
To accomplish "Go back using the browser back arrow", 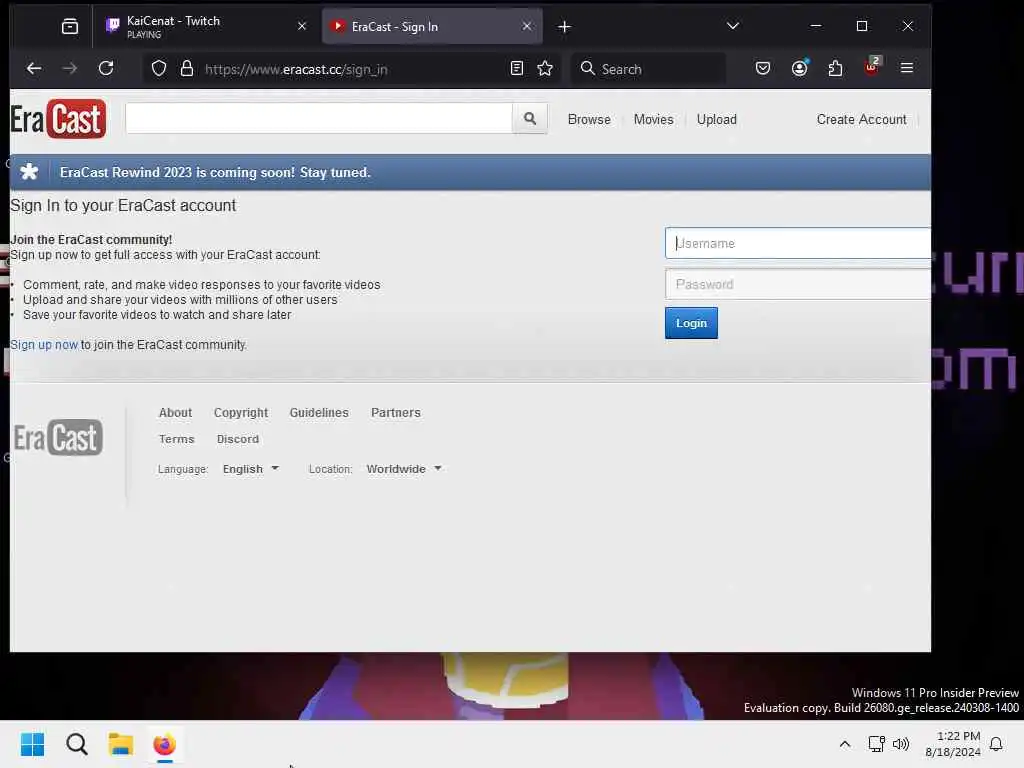I will coord(34,69).
